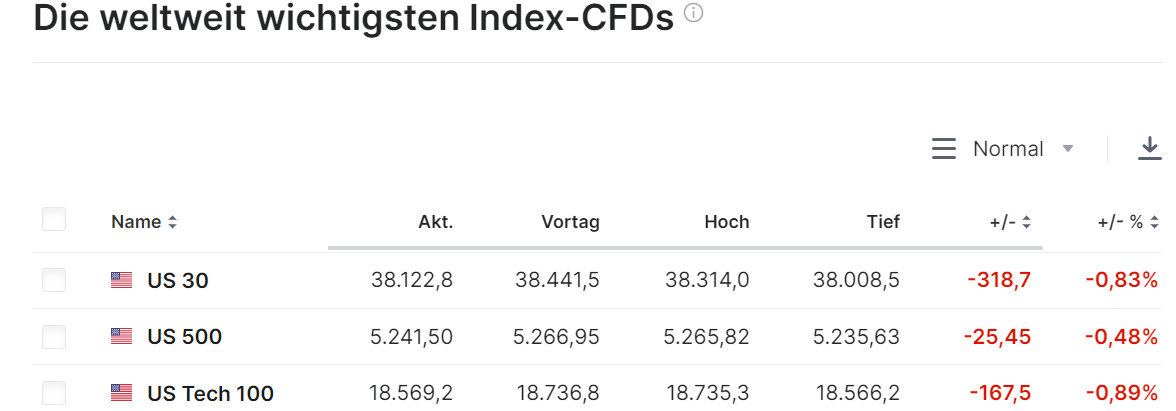Click the US flag next to US 500
1176x411 pixels.
[121, 337]
